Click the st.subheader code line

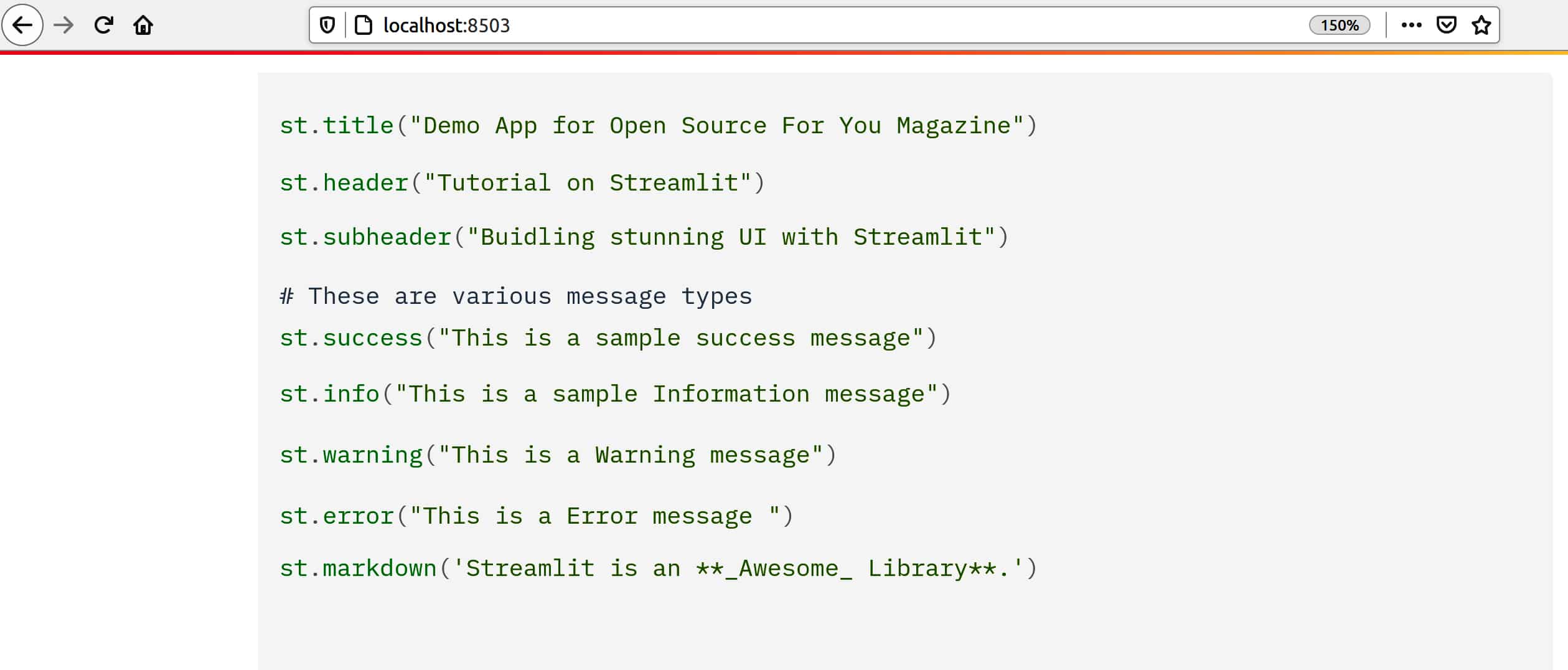[644, 237]
